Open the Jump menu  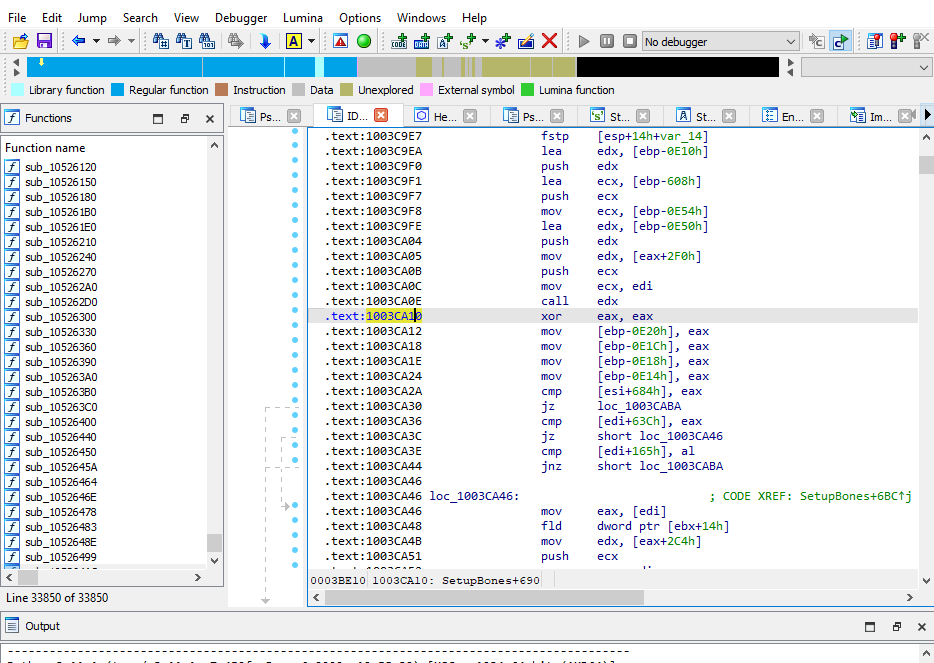(x=92, y=18)
